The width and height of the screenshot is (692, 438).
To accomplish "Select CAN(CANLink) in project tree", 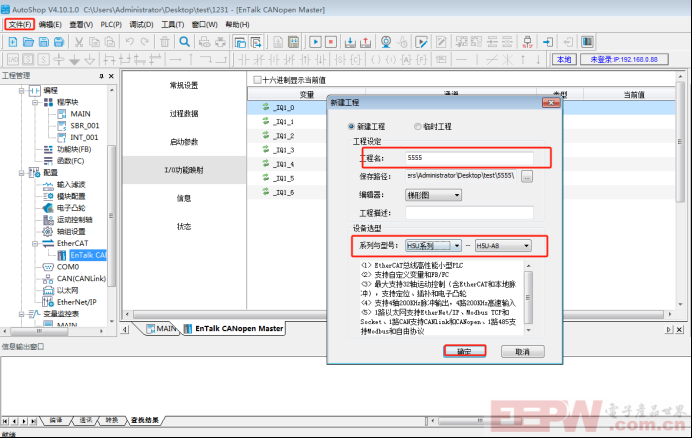I will click(81, 279).
